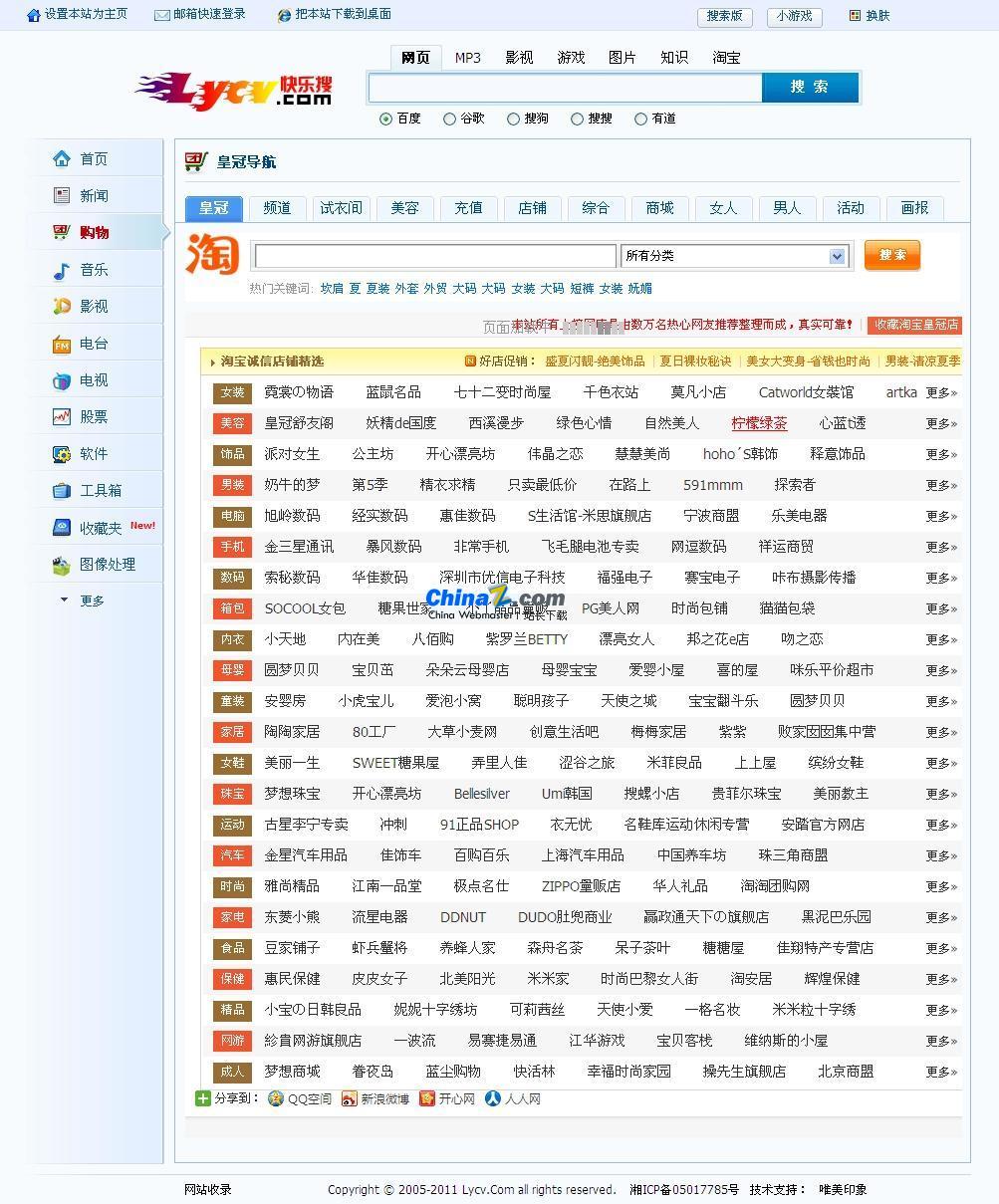Select the 谷歌 search engine radio button
The height and width of the screenshot is (1204, 999).
click(x=449, y=119)
